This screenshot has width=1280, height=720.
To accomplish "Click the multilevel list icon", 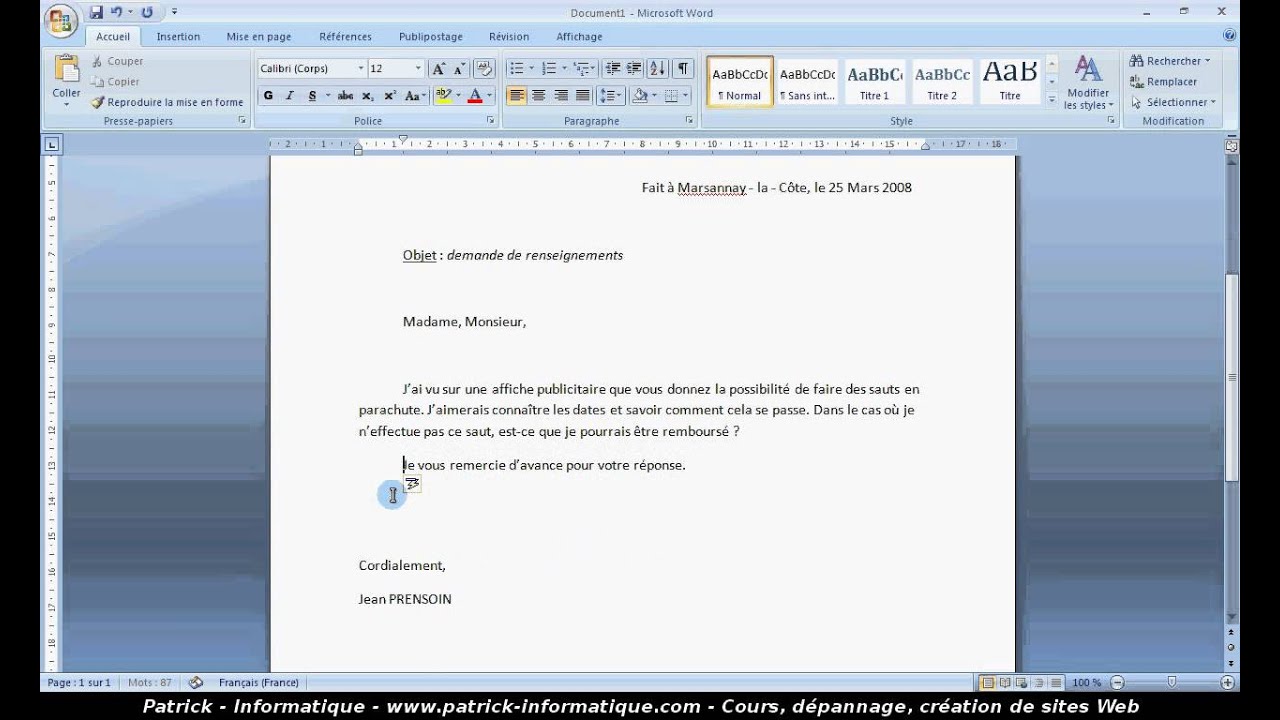I will (x=581, y=68).
